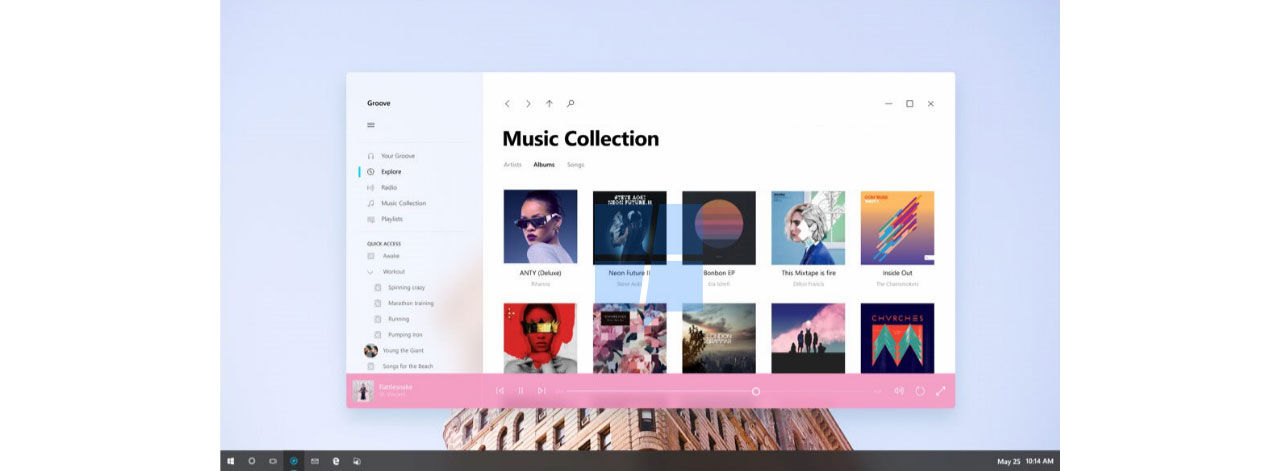1280x471 pixels.
Task: Open the ANTY (Deluxe) album cover
Action: (540, 227)
